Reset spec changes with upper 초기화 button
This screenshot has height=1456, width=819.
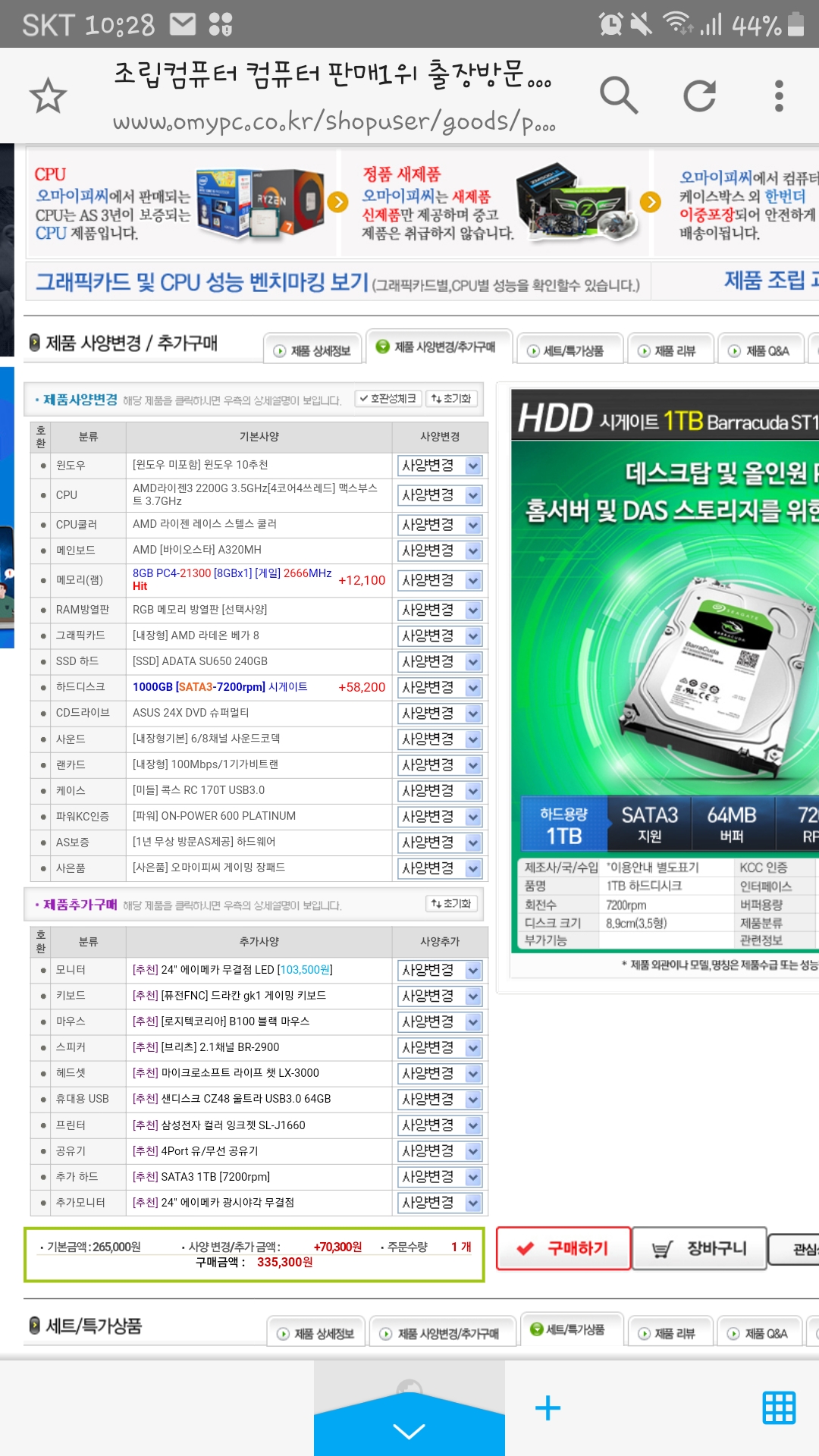click(x=451, y=399)
